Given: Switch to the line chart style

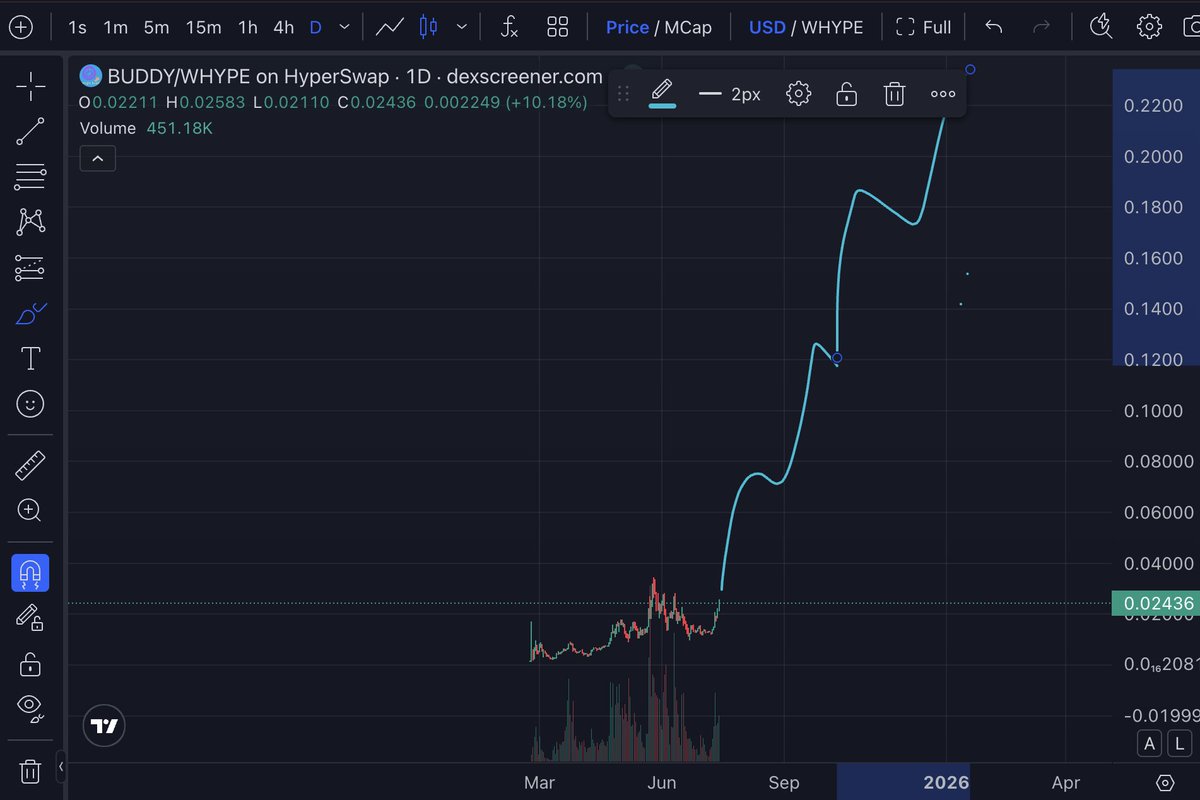Looking at the screenshot, I should (389, 27).
